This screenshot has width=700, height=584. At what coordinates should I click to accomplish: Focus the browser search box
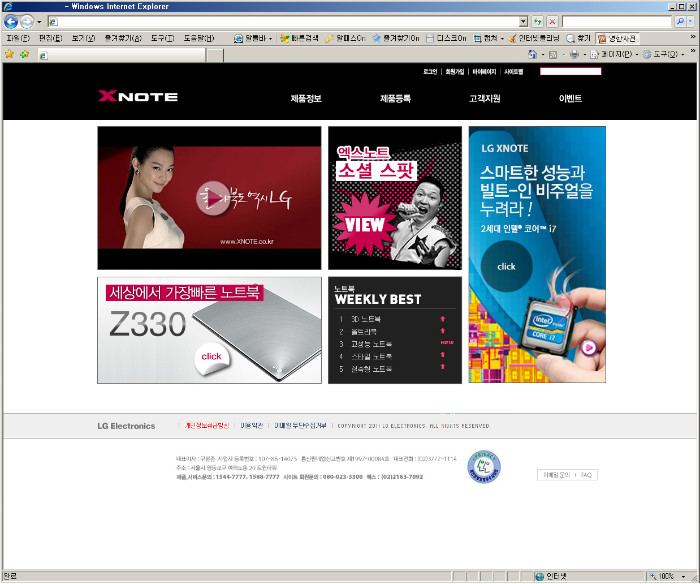click(x=617, y=21)
